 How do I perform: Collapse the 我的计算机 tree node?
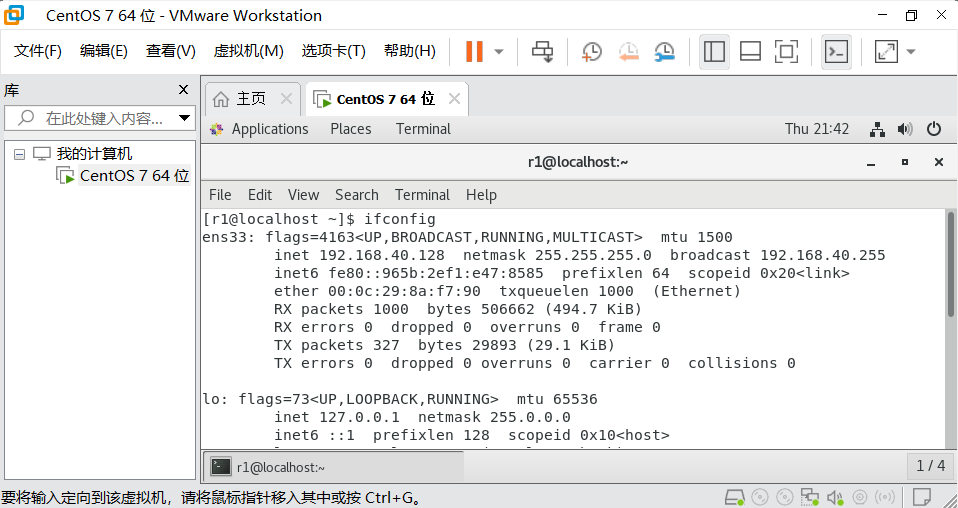[x=20, y=154]
